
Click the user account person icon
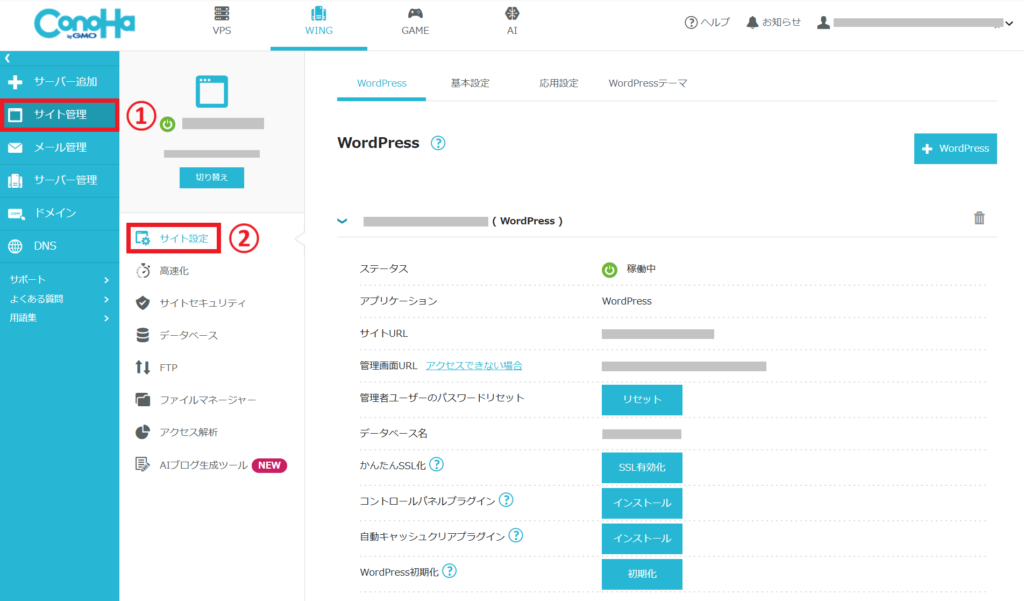click(x=824, y=22)
